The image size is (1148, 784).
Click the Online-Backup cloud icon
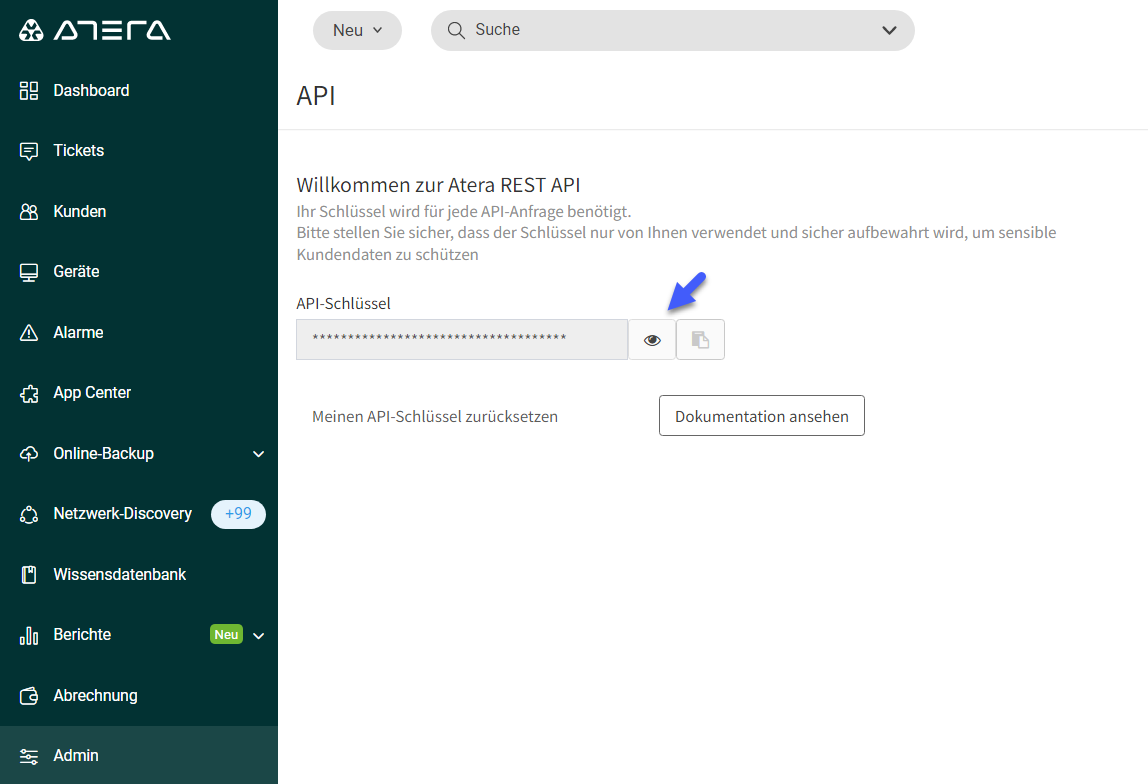[29, 454]
